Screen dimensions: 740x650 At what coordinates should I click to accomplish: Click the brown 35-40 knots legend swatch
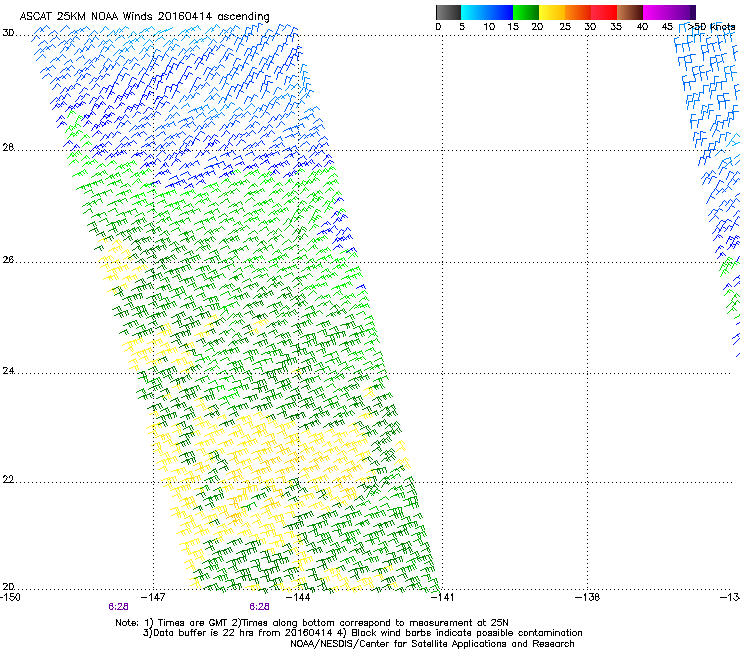point(630,12)
